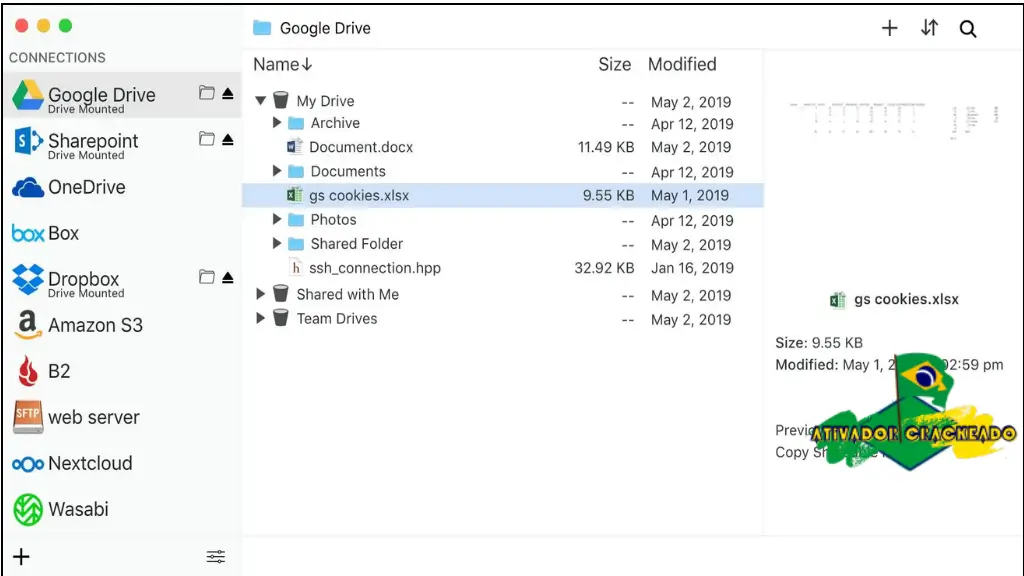Select the B2 Backblaze connection
Viewport: 1024px width, 576px height.
pyautogui.click(x=122, y=371)
